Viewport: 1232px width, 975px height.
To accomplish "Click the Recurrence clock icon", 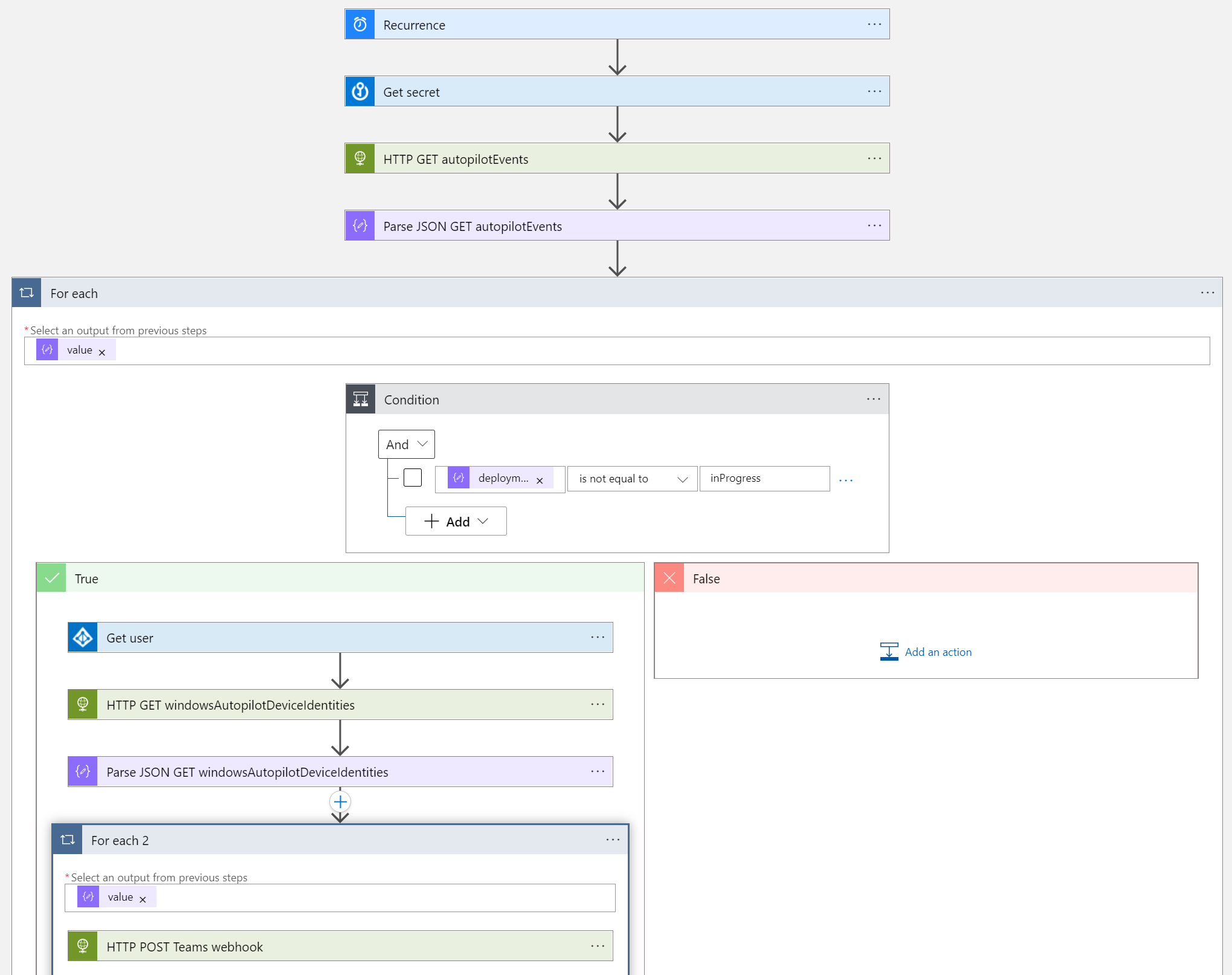I will coord(360,24).
